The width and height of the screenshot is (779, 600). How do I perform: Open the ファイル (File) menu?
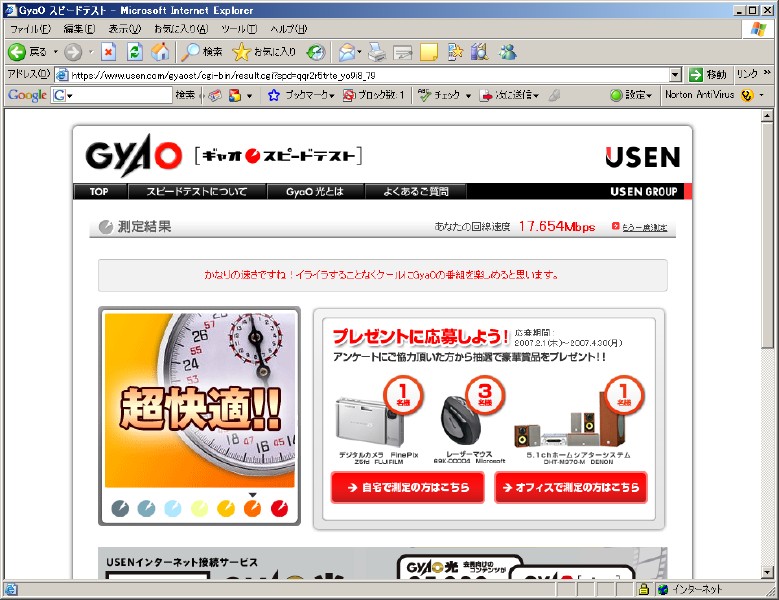(x=29, y=29)
